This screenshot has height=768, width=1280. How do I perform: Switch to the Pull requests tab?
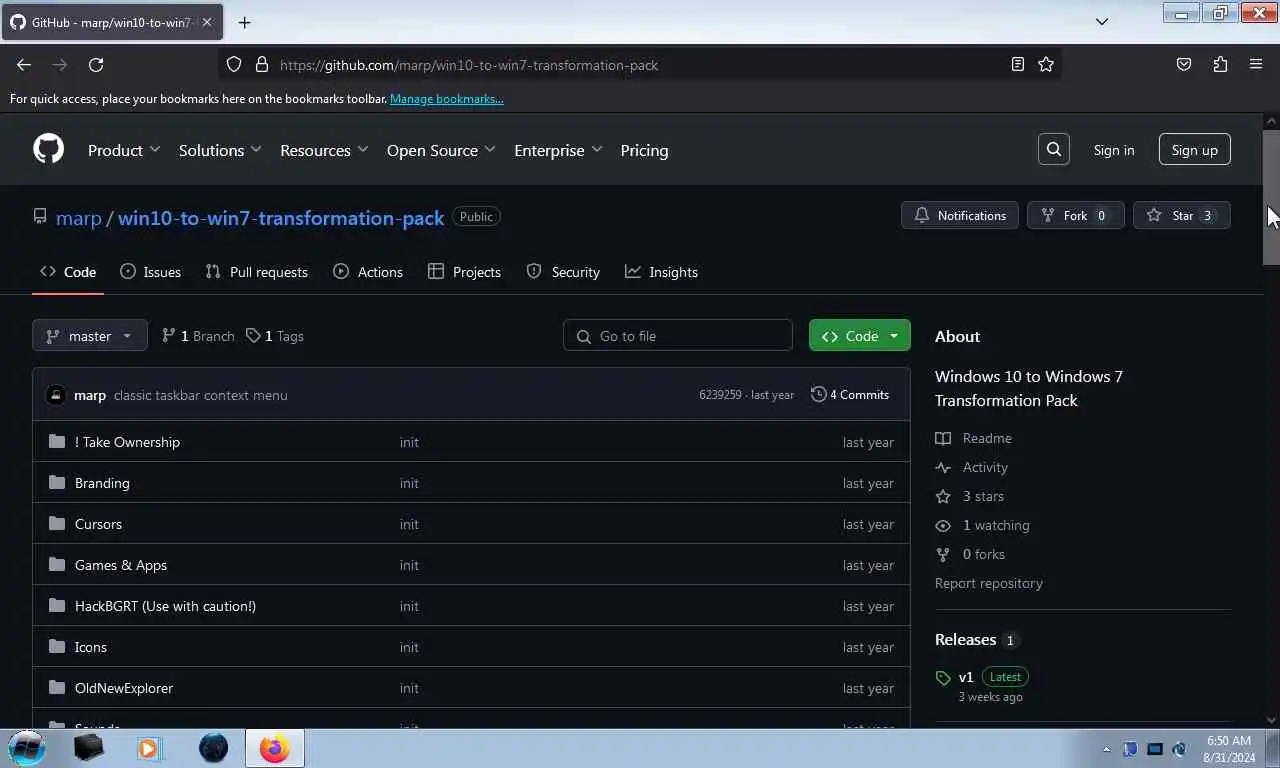click(x=256, y=272)
